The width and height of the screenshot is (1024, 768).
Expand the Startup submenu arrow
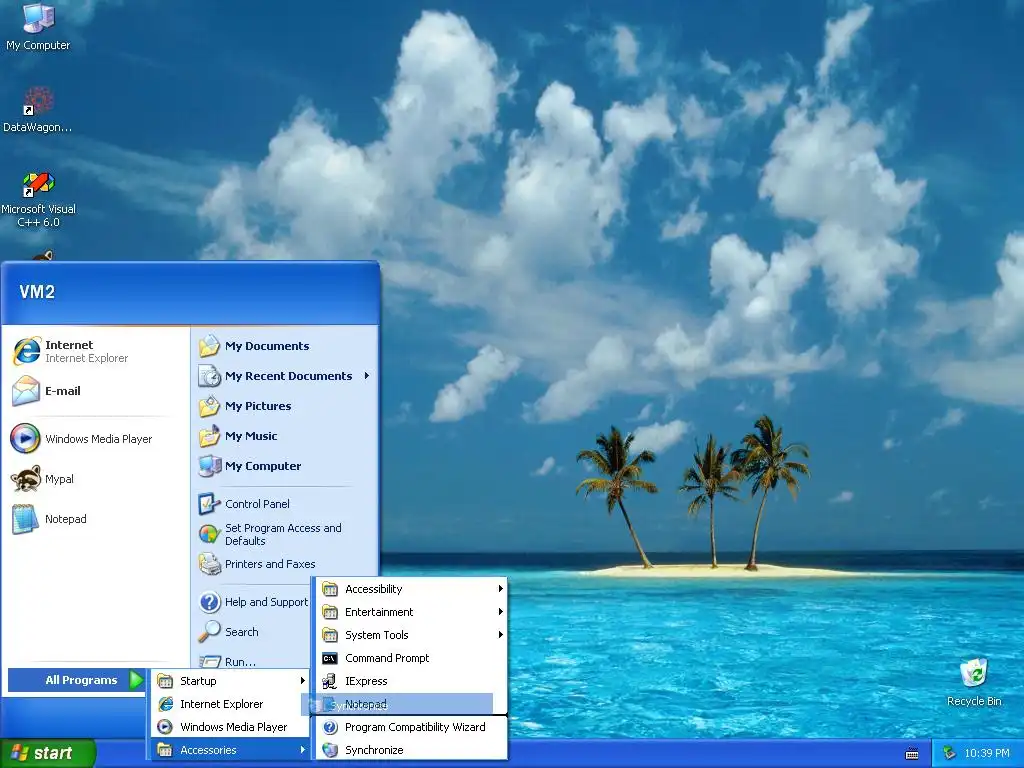click(x=302, y=681)
